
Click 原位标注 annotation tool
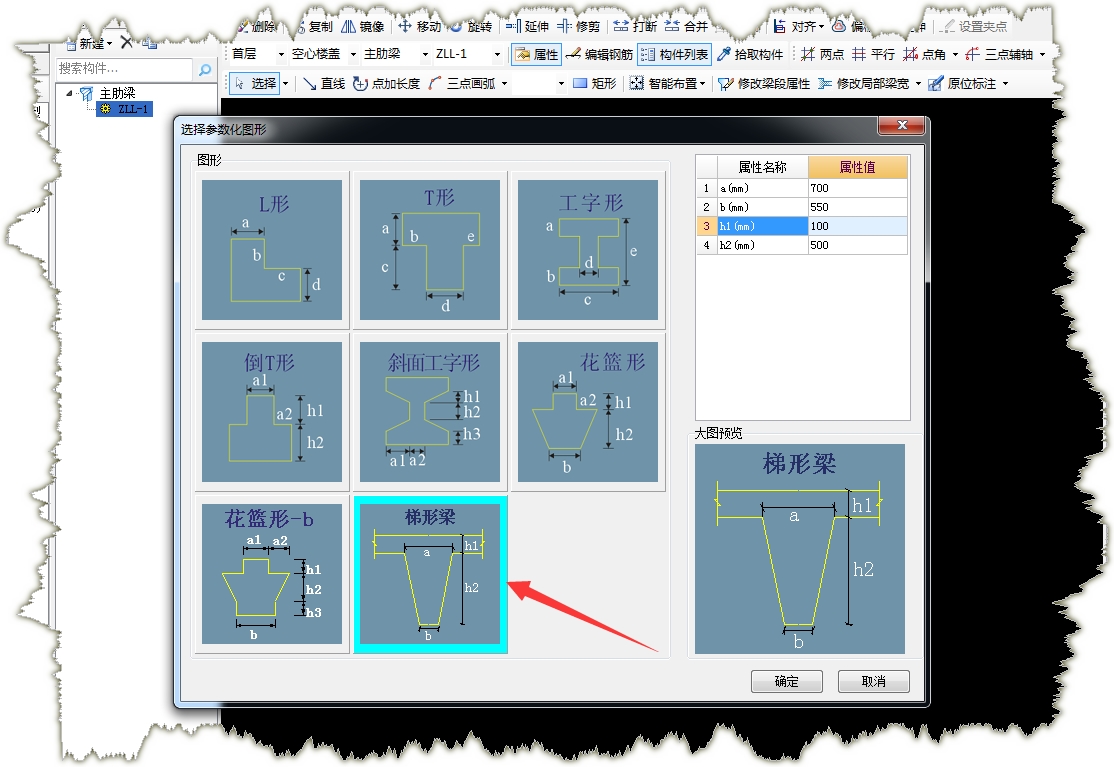click(x=963, y=84)
